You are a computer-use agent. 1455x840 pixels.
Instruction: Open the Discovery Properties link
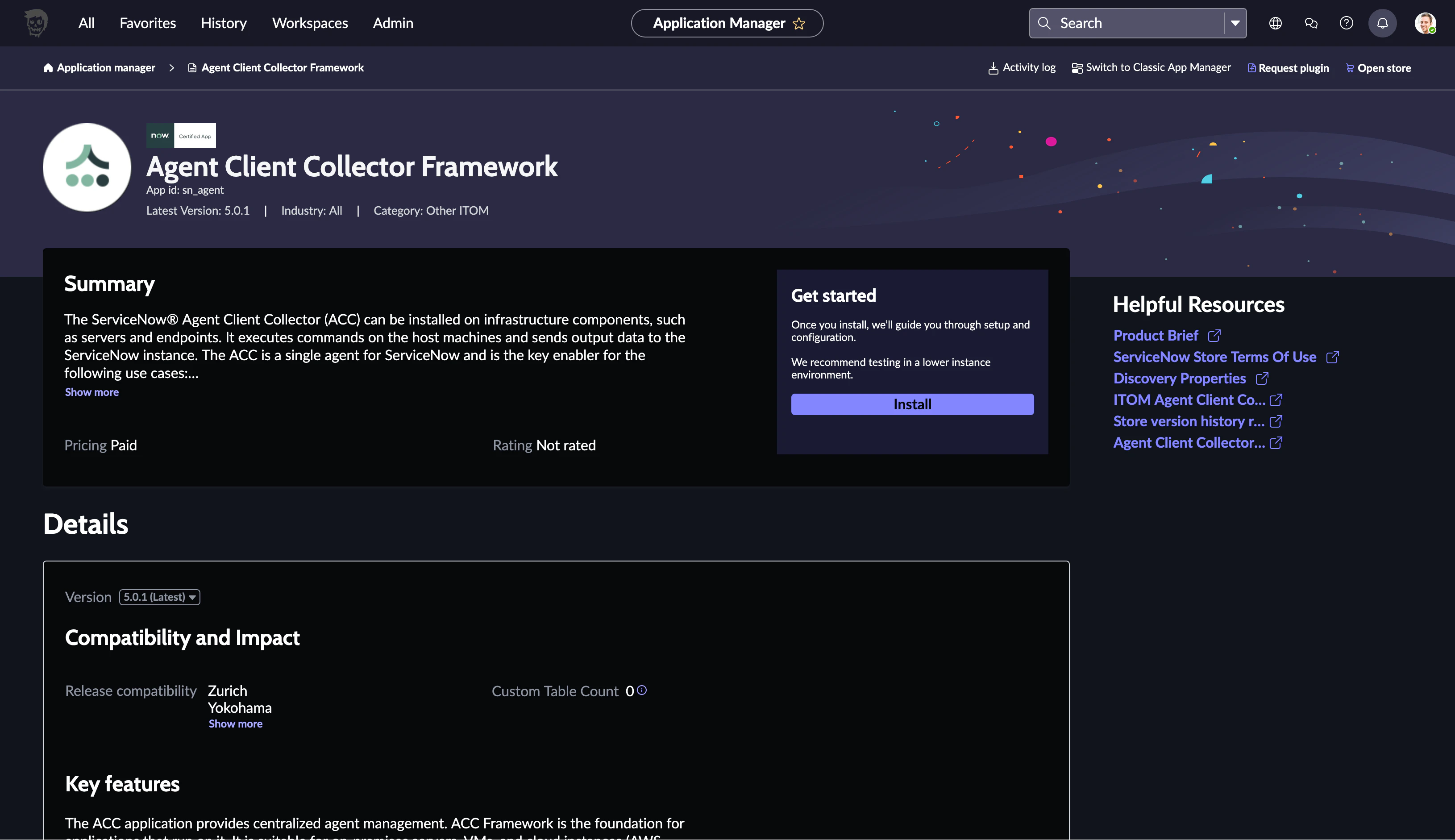[x=1179, y=378]
